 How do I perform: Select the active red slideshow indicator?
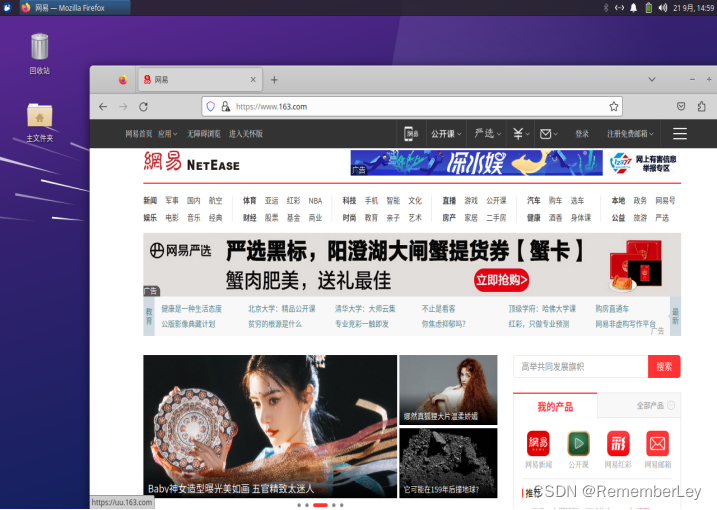point(320,505)
